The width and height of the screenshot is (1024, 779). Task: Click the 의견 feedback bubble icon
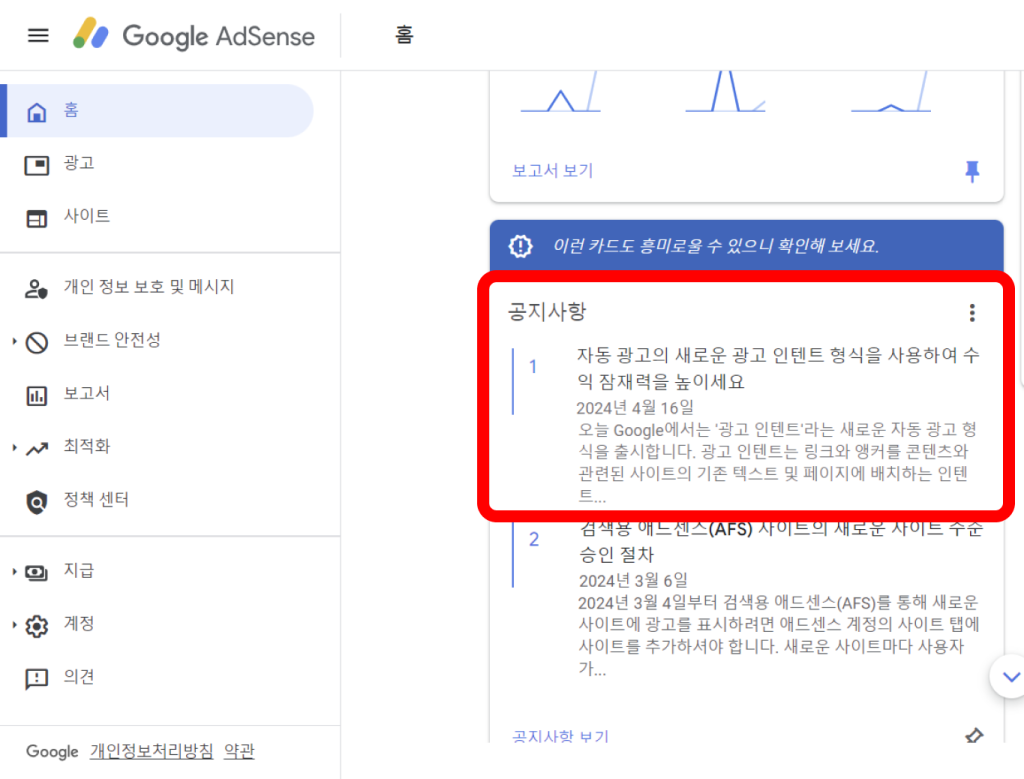tap(37, 679)
